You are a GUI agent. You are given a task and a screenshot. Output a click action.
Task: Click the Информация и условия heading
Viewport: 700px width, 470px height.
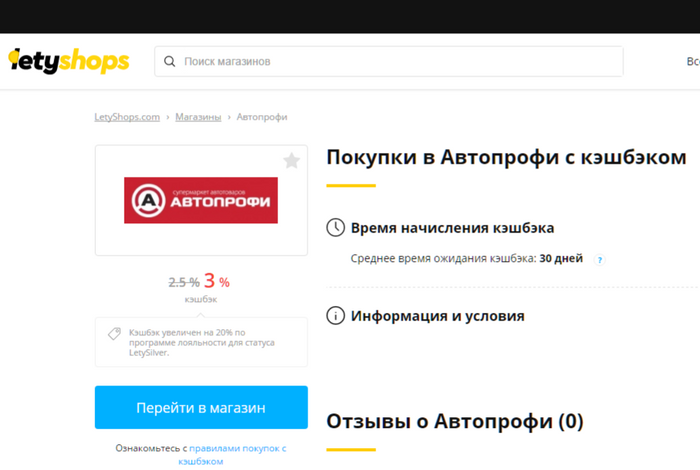(x=438, y=316)
